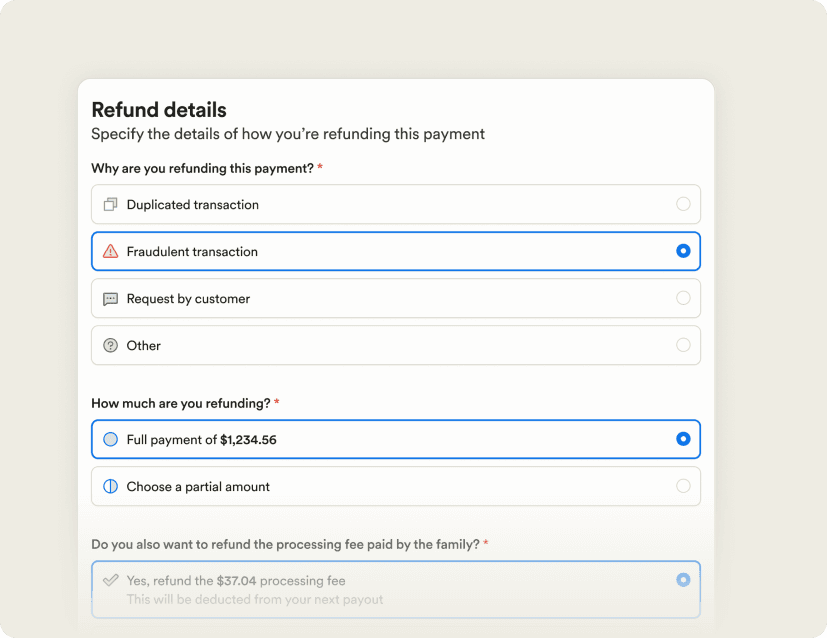Viewport: 827px width, 638px height.
Task: Click the duplicated transaction copy icon
Action: tap(112, 204)
